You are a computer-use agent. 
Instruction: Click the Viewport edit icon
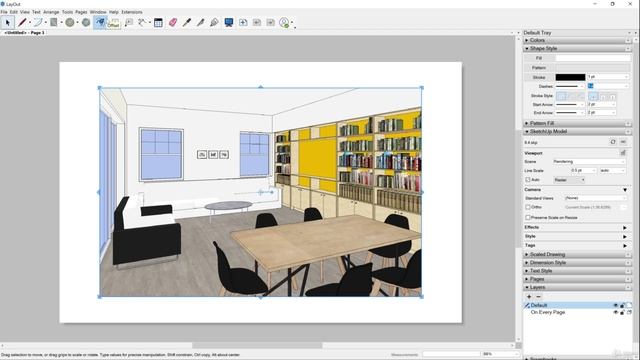click(623, 153)
